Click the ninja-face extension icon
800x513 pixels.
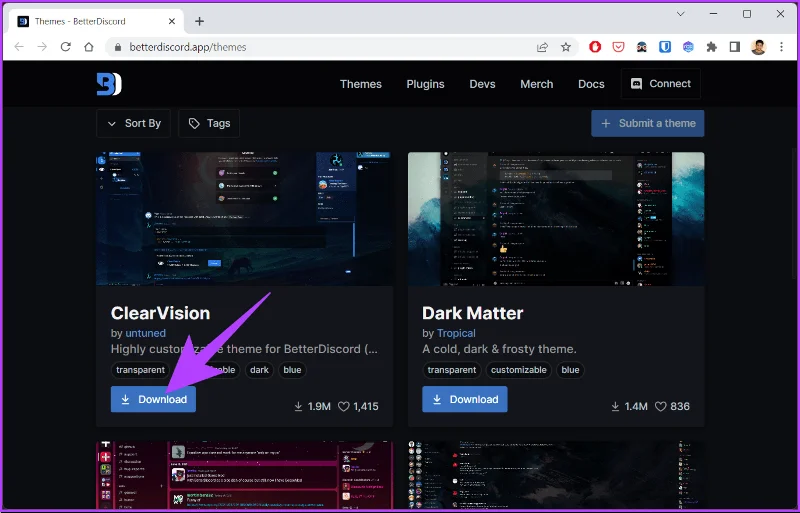pos(641,47)
